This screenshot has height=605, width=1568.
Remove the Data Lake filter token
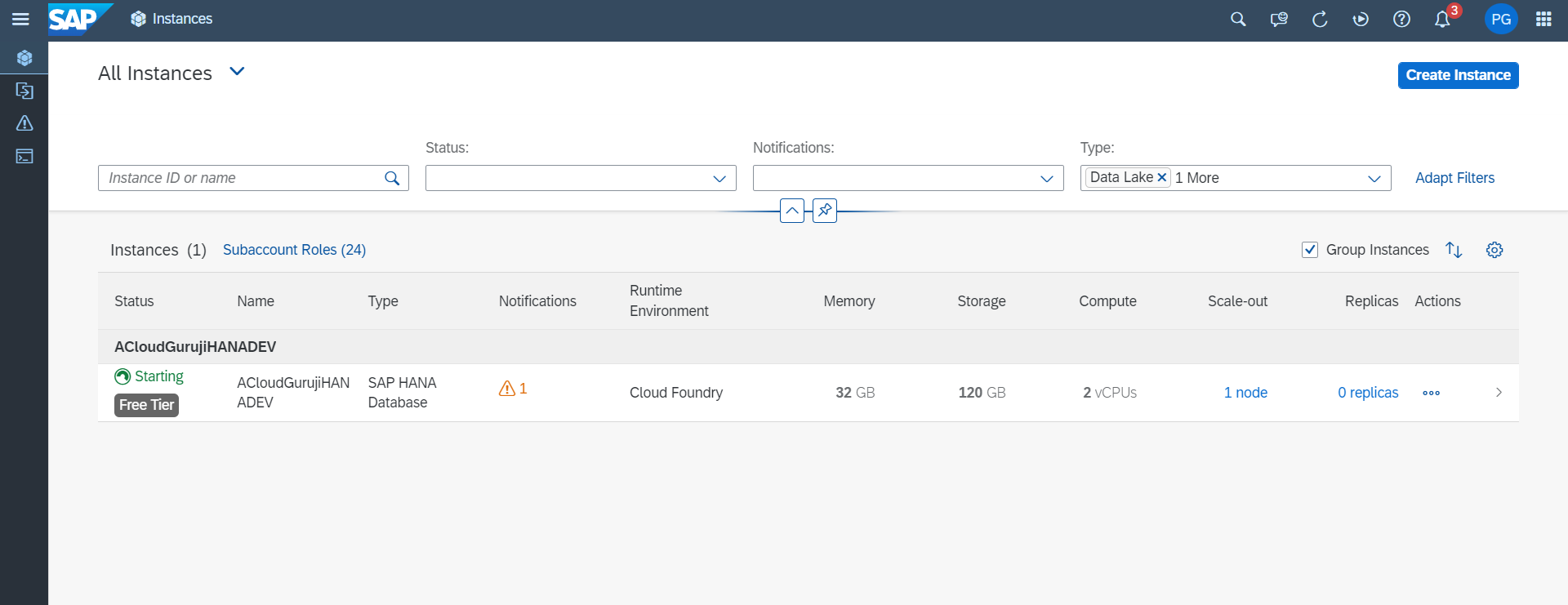click(1162, 178)
